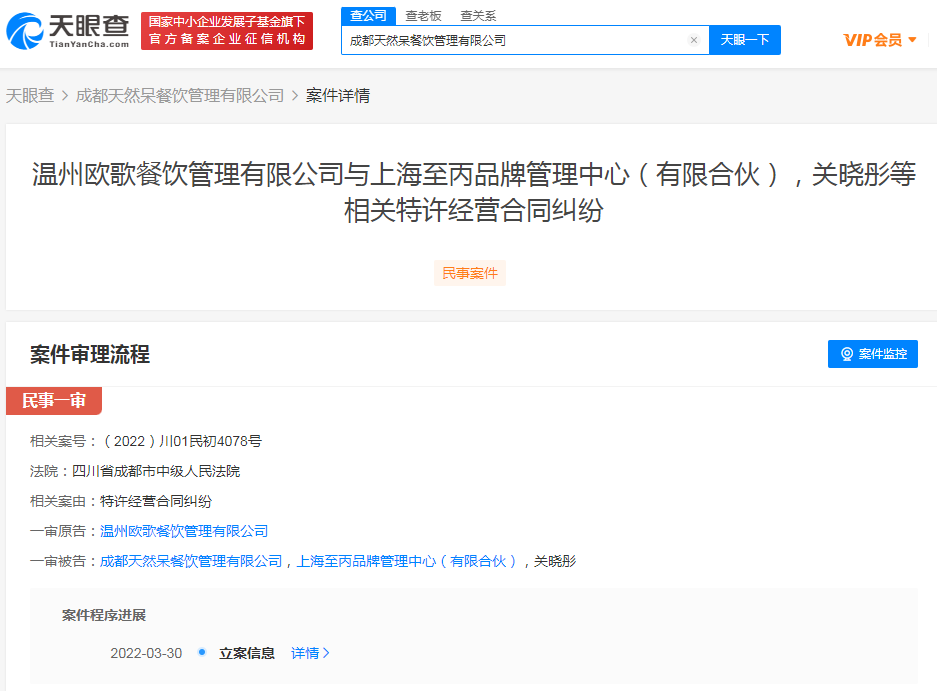Open 上海至丙品牌管理中心（有限合伙） link
The height and width of the screenshot is (691, 937).
click(x=406, y=561)
